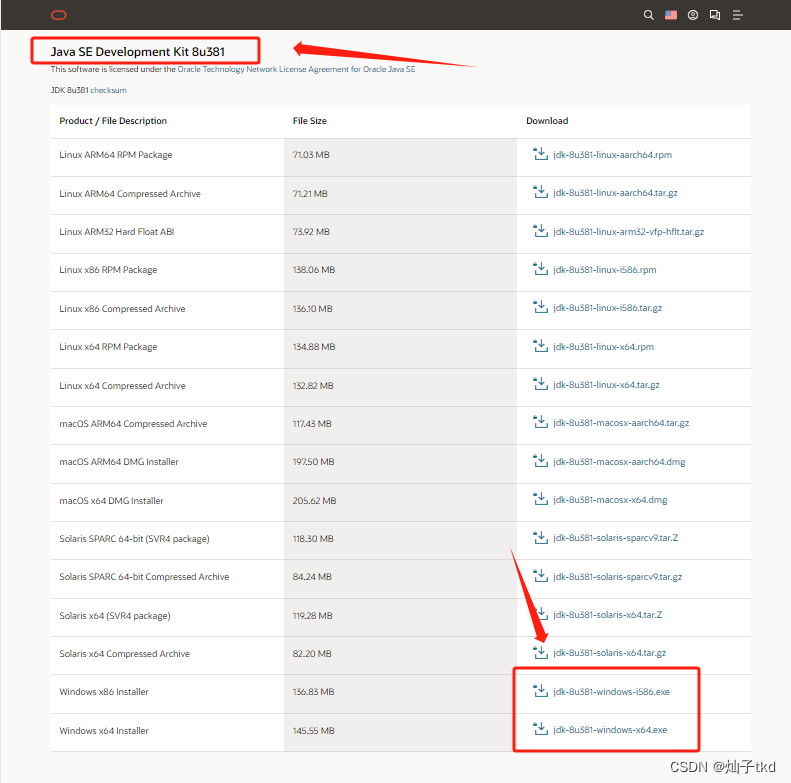The width and height of the screenshot is (791, 783).
Task: Download jdk-8u381-windows-i586.exe link
Action: pyautogui.click(x=611, y=692)
